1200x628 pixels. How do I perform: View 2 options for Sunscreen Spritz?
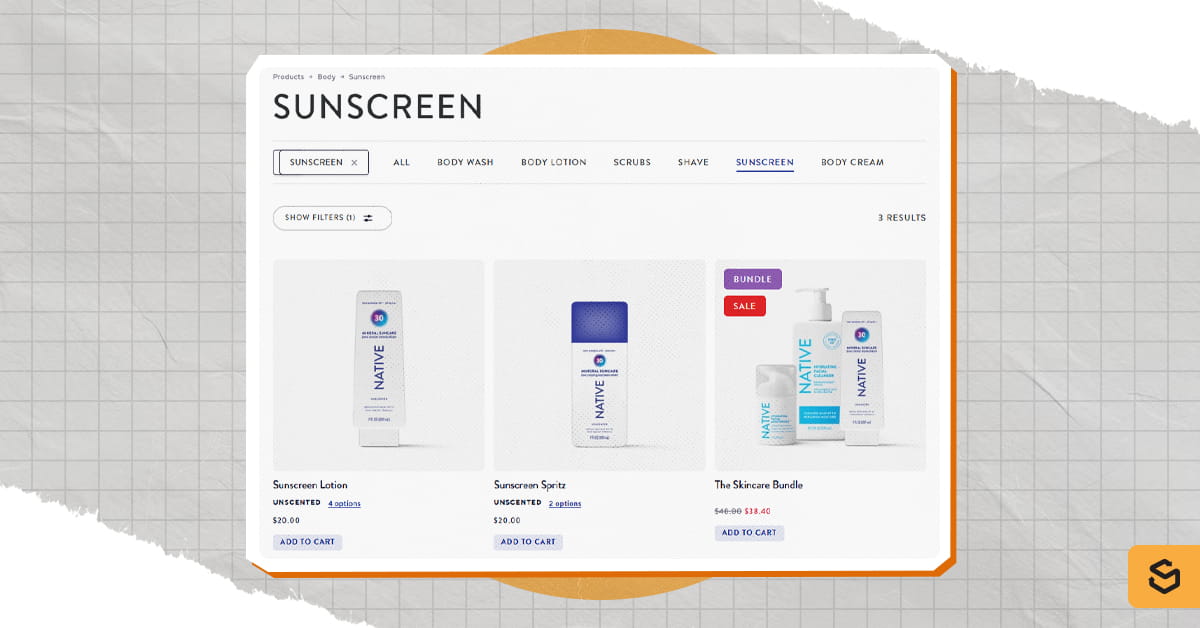pos(565,504)
